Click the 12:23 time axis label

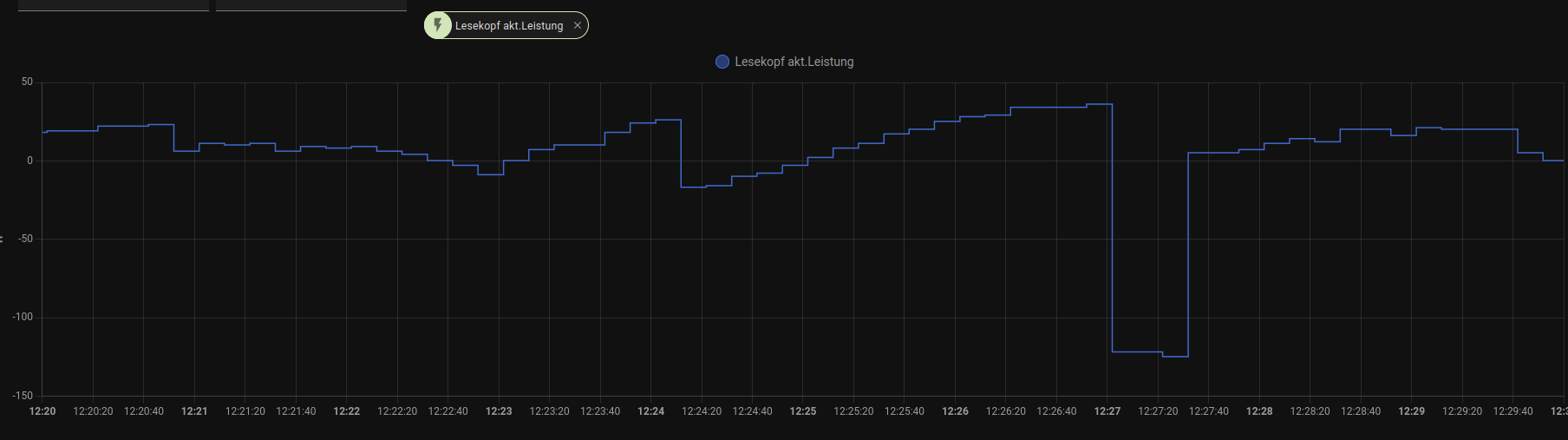pyautogui.click(x=499, y=411)
